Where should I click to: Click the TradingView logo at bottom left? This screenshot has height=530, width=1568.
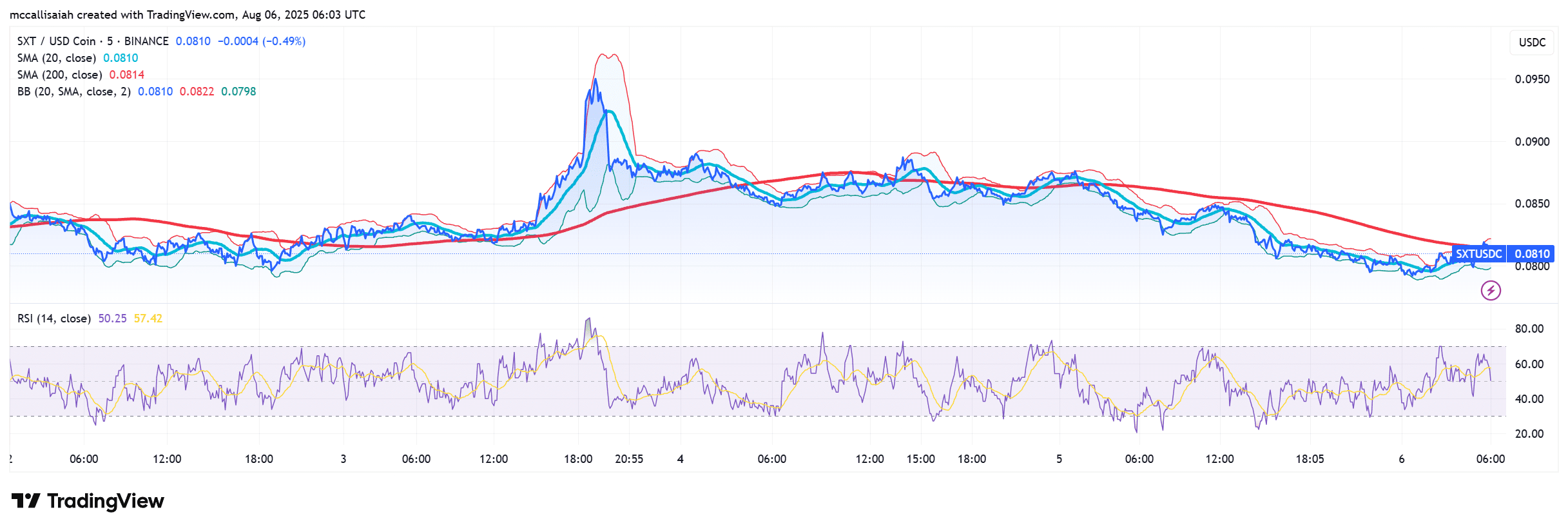88,501
